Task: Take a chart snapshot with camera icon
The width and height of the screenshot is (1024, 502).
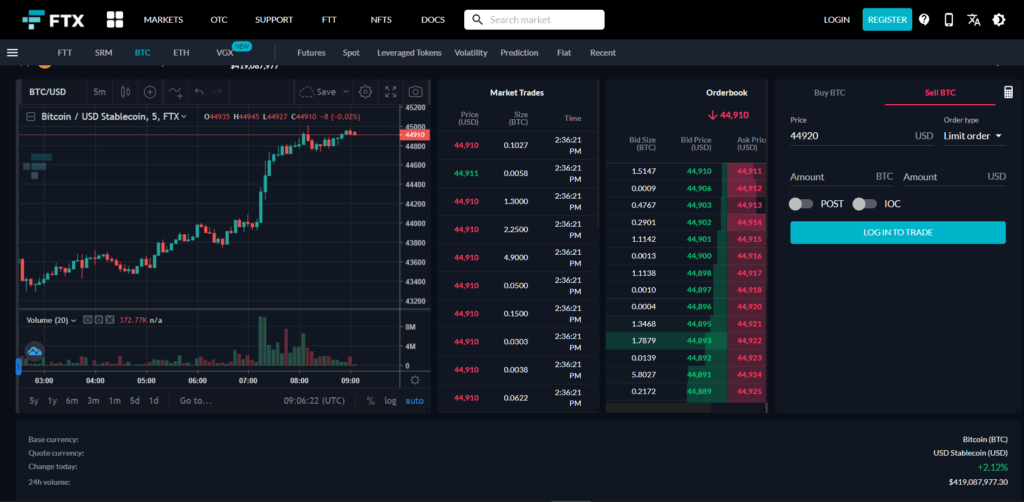Action: 415,92
